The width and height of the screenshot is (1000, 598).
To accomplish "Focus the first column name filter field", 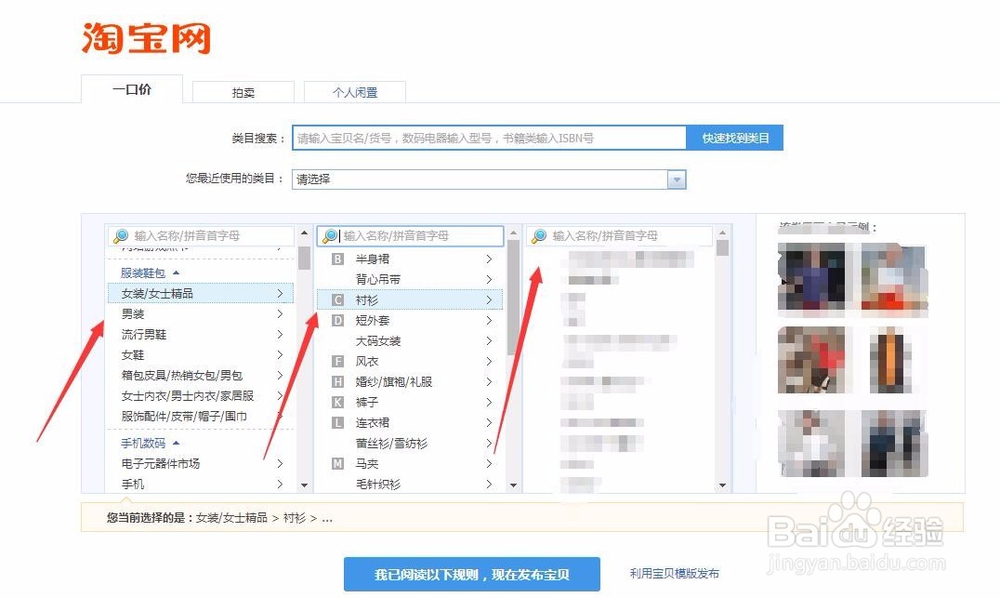I will coord(201,236).
